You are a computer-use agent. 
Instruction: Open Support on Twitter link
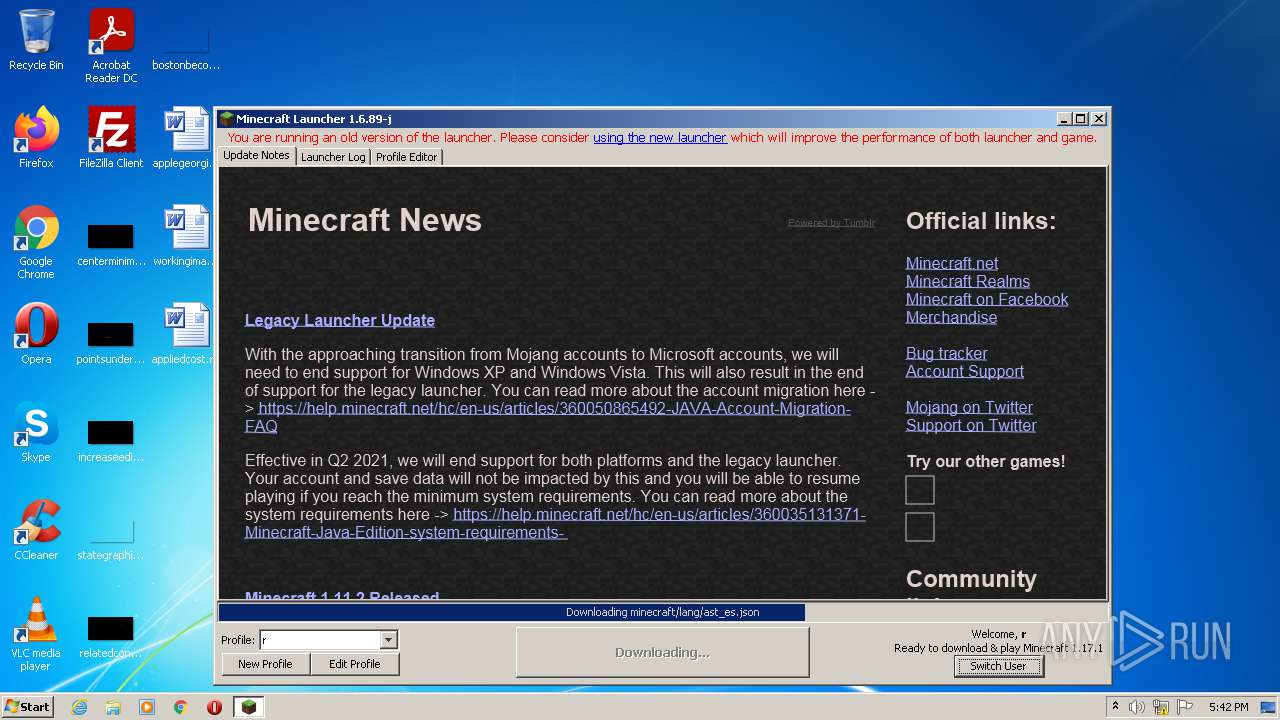click(x=971, y=425)
